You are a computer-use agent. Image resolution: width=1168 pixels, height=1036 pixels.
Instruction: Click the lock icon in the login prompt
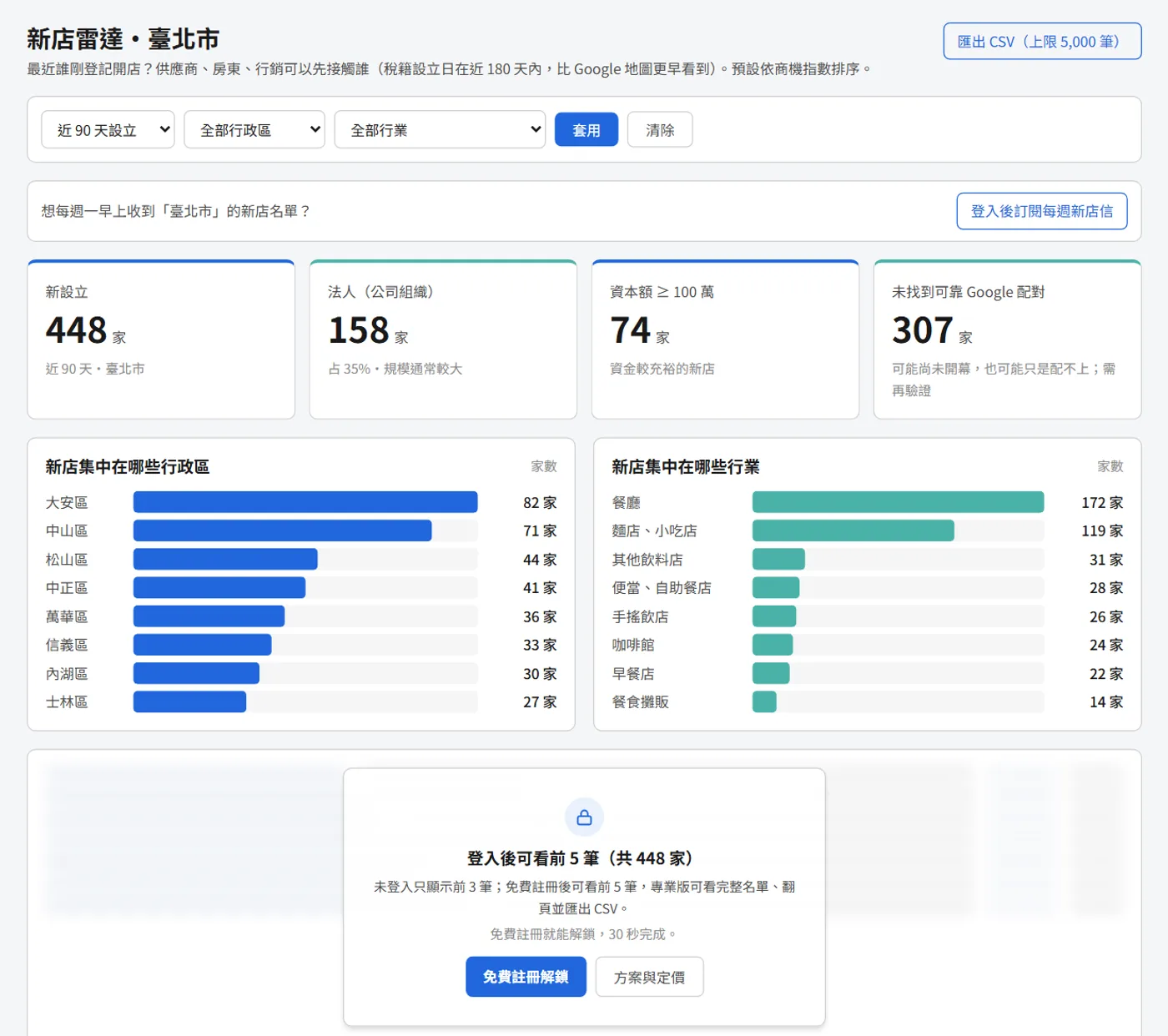[584, 817]
